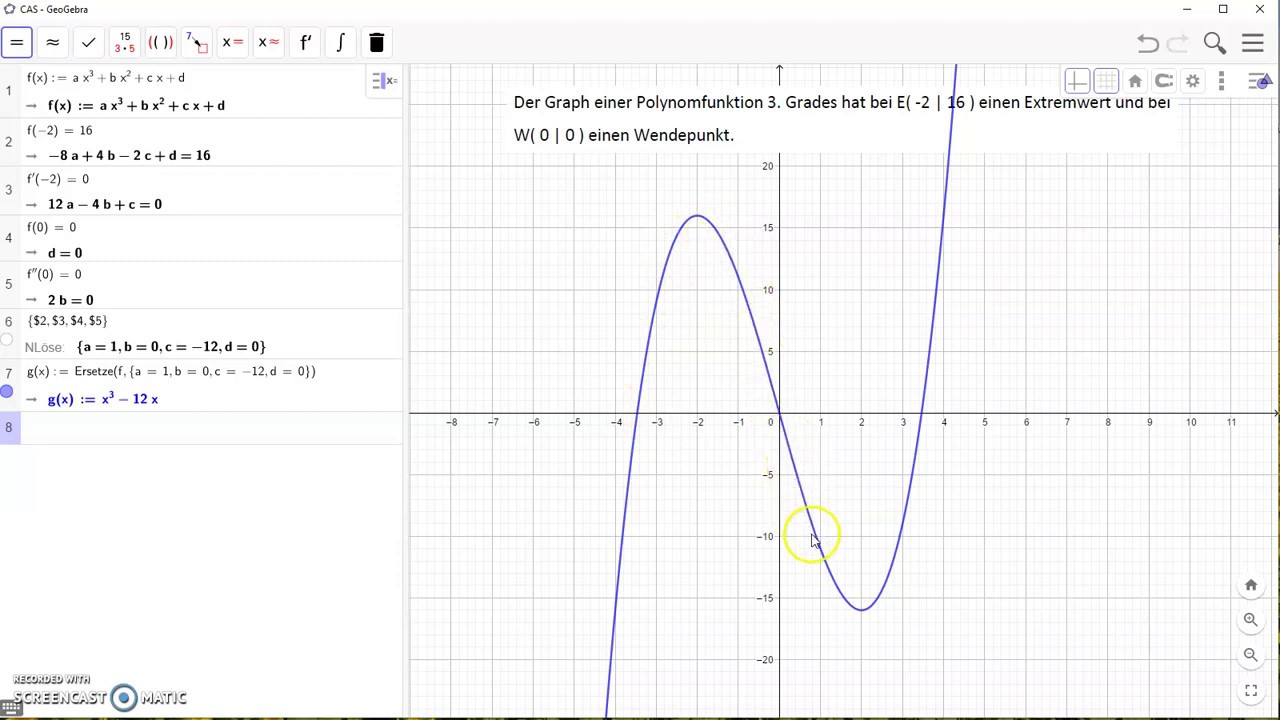Select the Derivative f′ tool
The width and height of the screenshot is (1280, 720).
point(305,43)
